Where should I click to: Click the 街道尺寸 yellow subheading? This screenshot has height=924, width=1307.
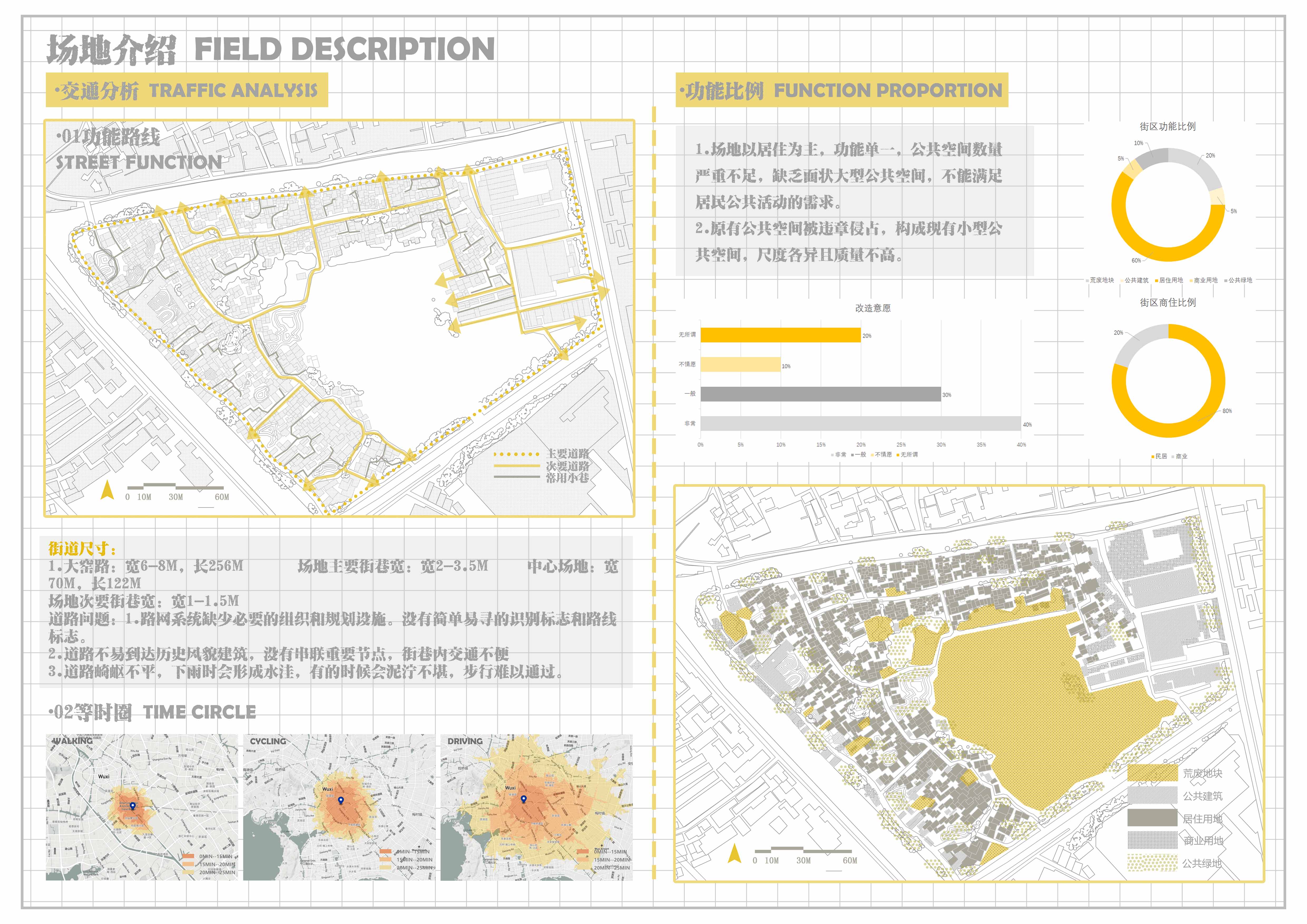pos(82,548)
